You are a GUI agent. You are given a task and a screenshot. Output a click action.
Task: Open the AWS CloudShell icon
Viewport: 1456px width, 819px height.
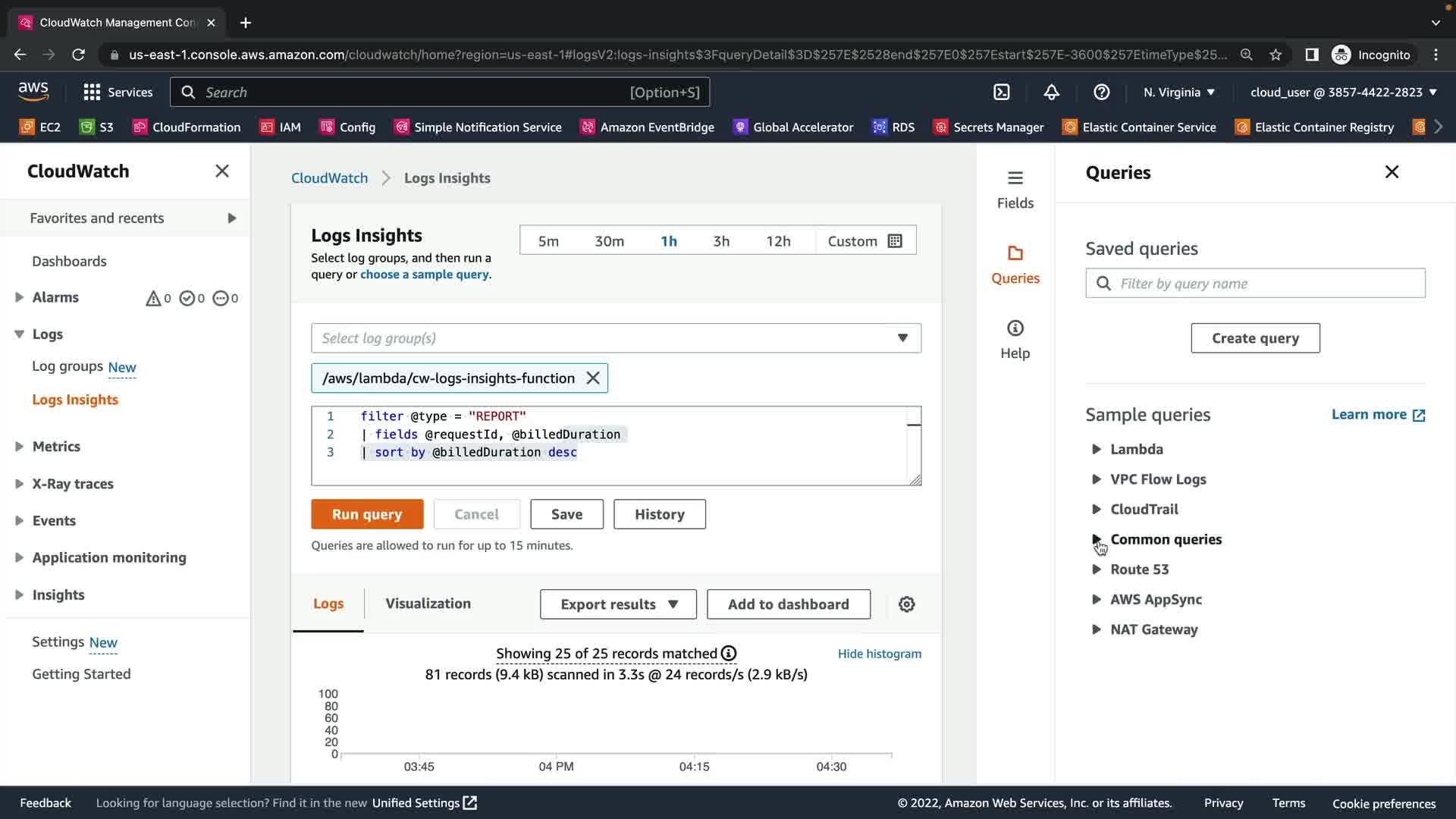(x=1002, y=92)
